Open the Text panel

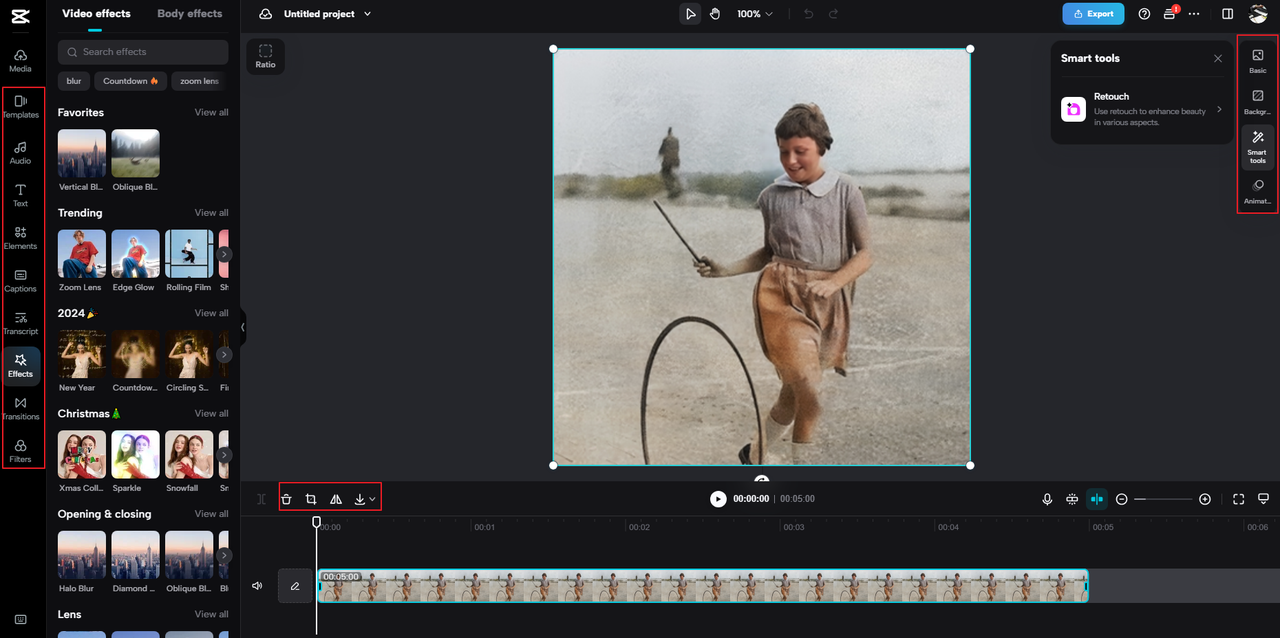click(x=20, y=195)
